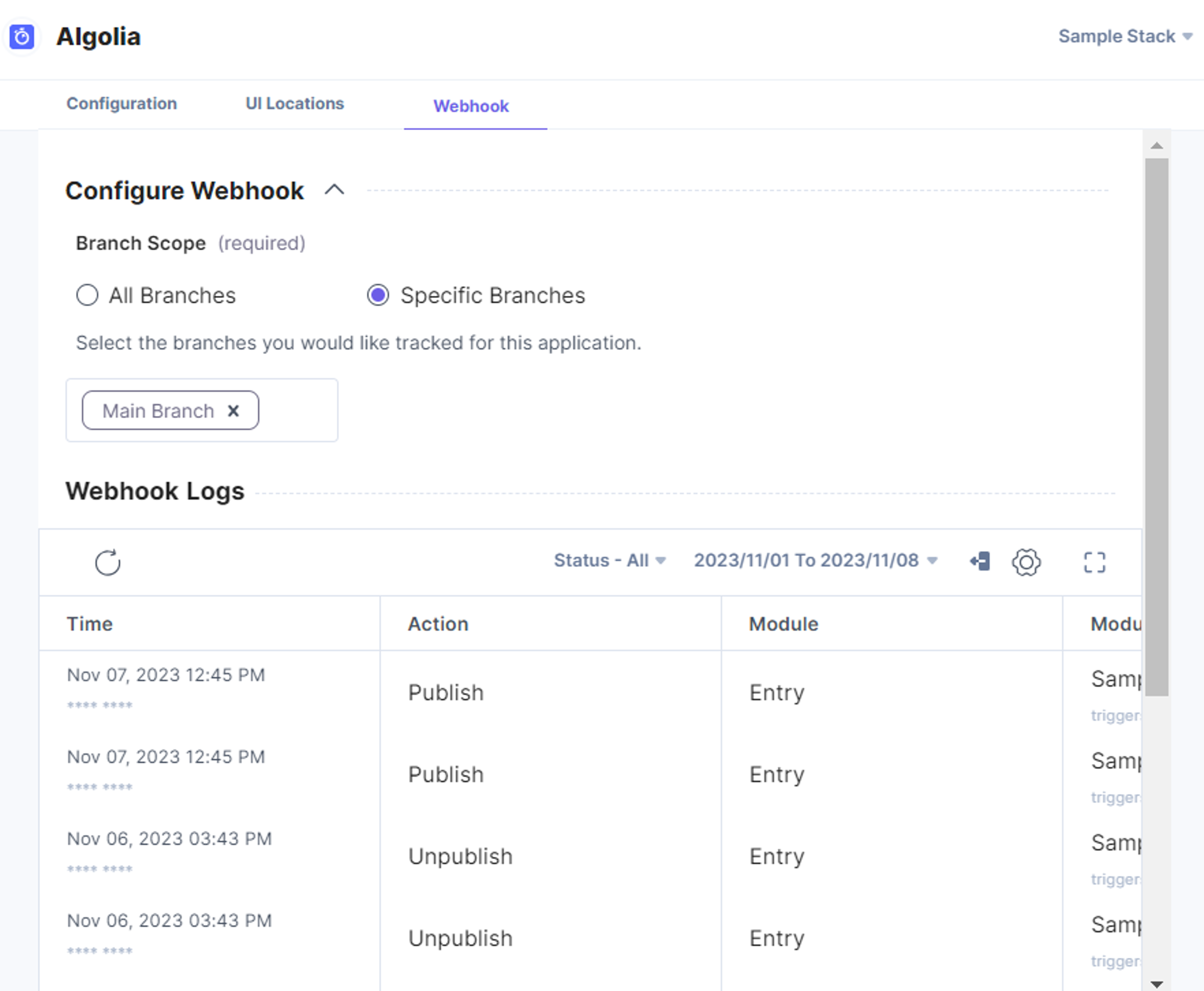Click the export logs icon
The height and width of the screenshot is (991, 1204).
point(980,561)
